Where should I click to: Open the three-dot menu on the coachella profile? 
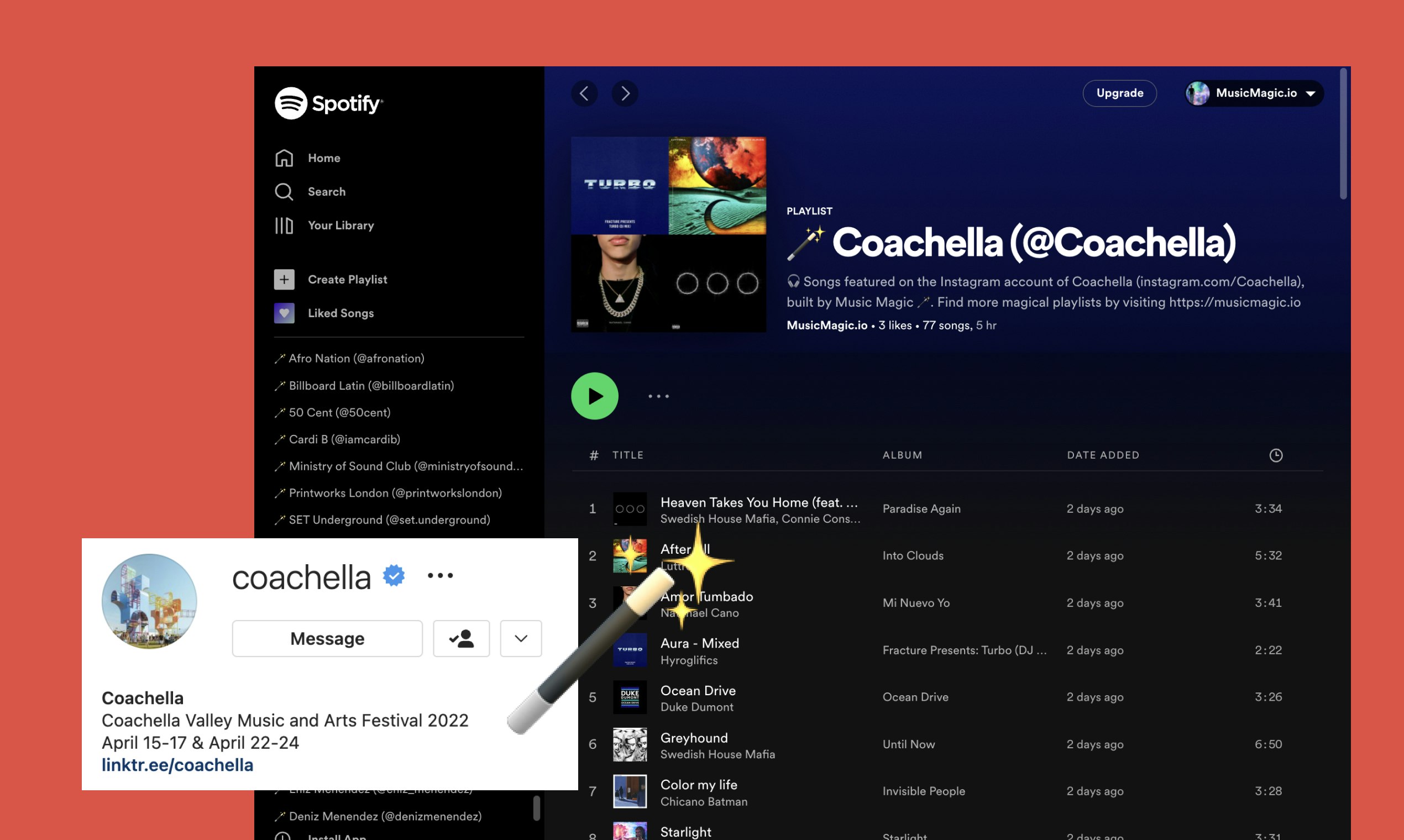point(441,575)
